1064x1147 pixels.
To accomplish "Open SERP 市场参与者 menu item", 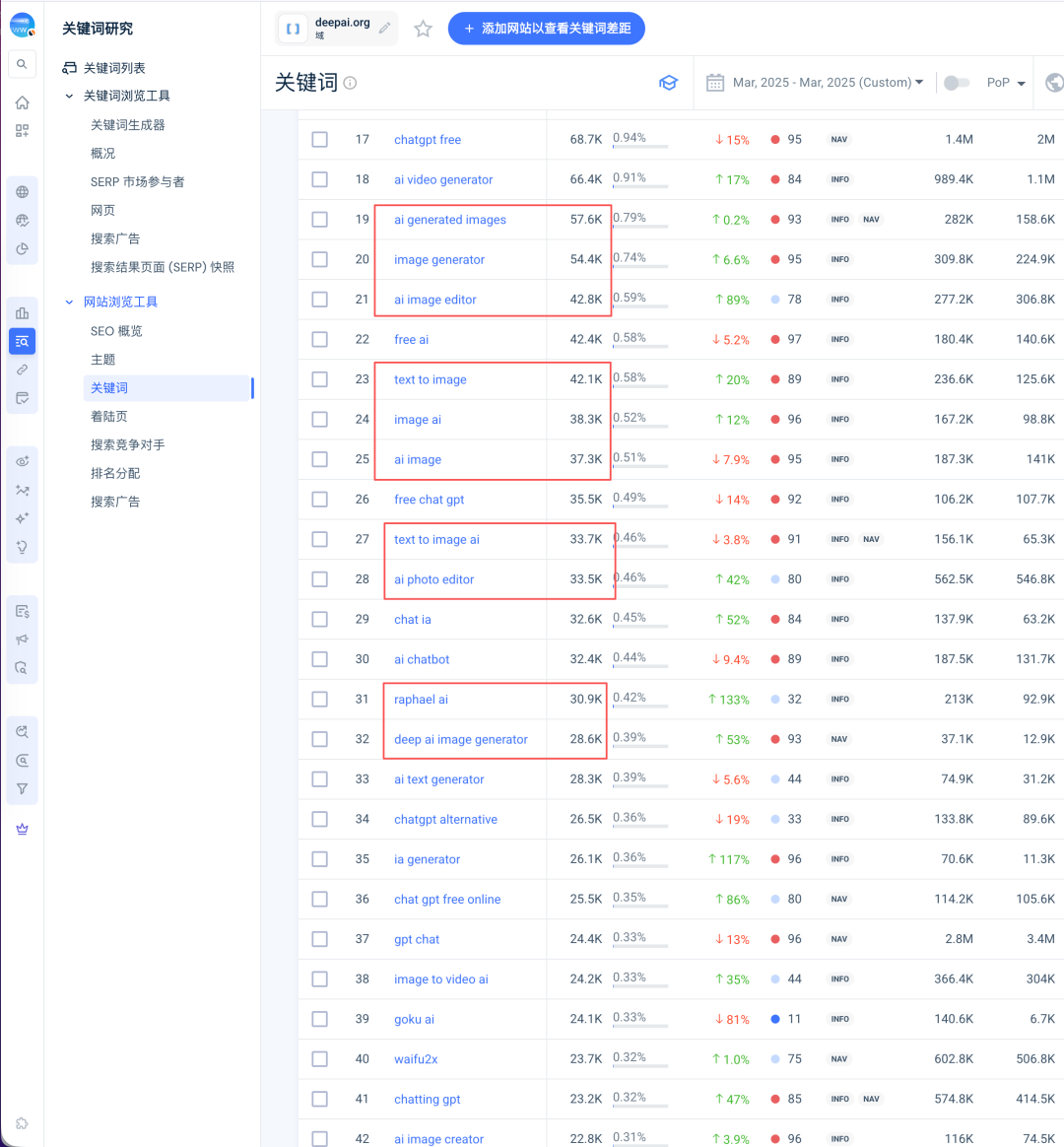I will pos(138,182).
